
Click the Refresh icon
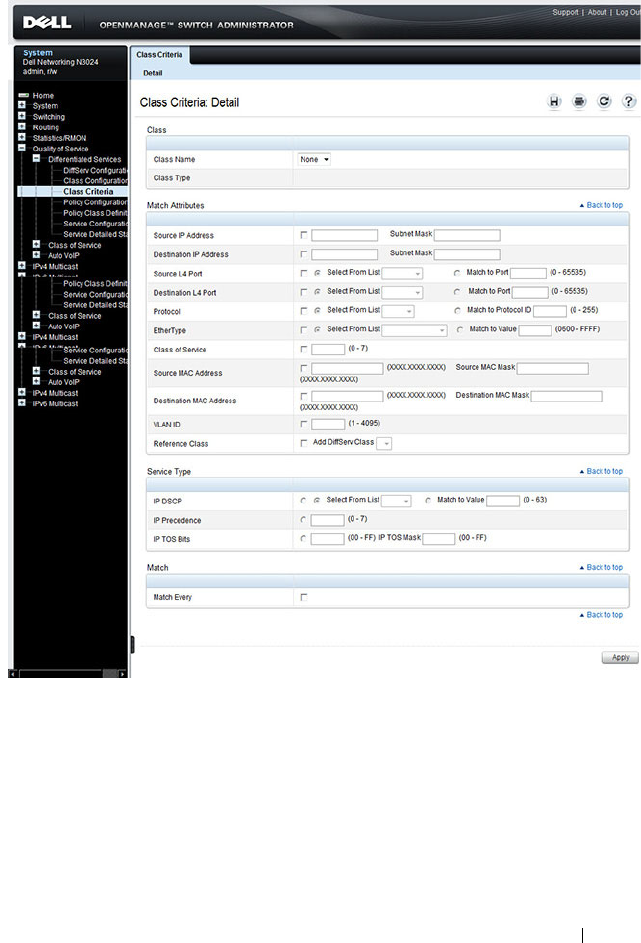click(604, 102)
